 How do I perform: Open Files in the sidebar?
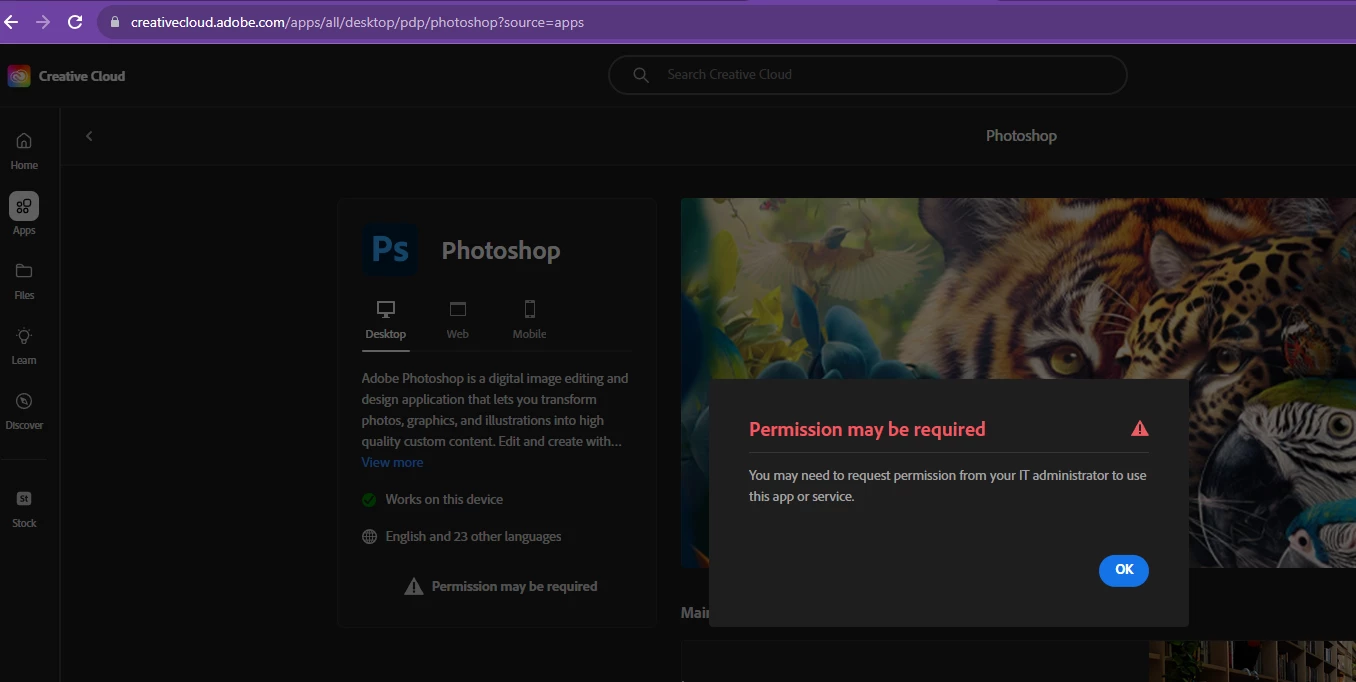24,281
